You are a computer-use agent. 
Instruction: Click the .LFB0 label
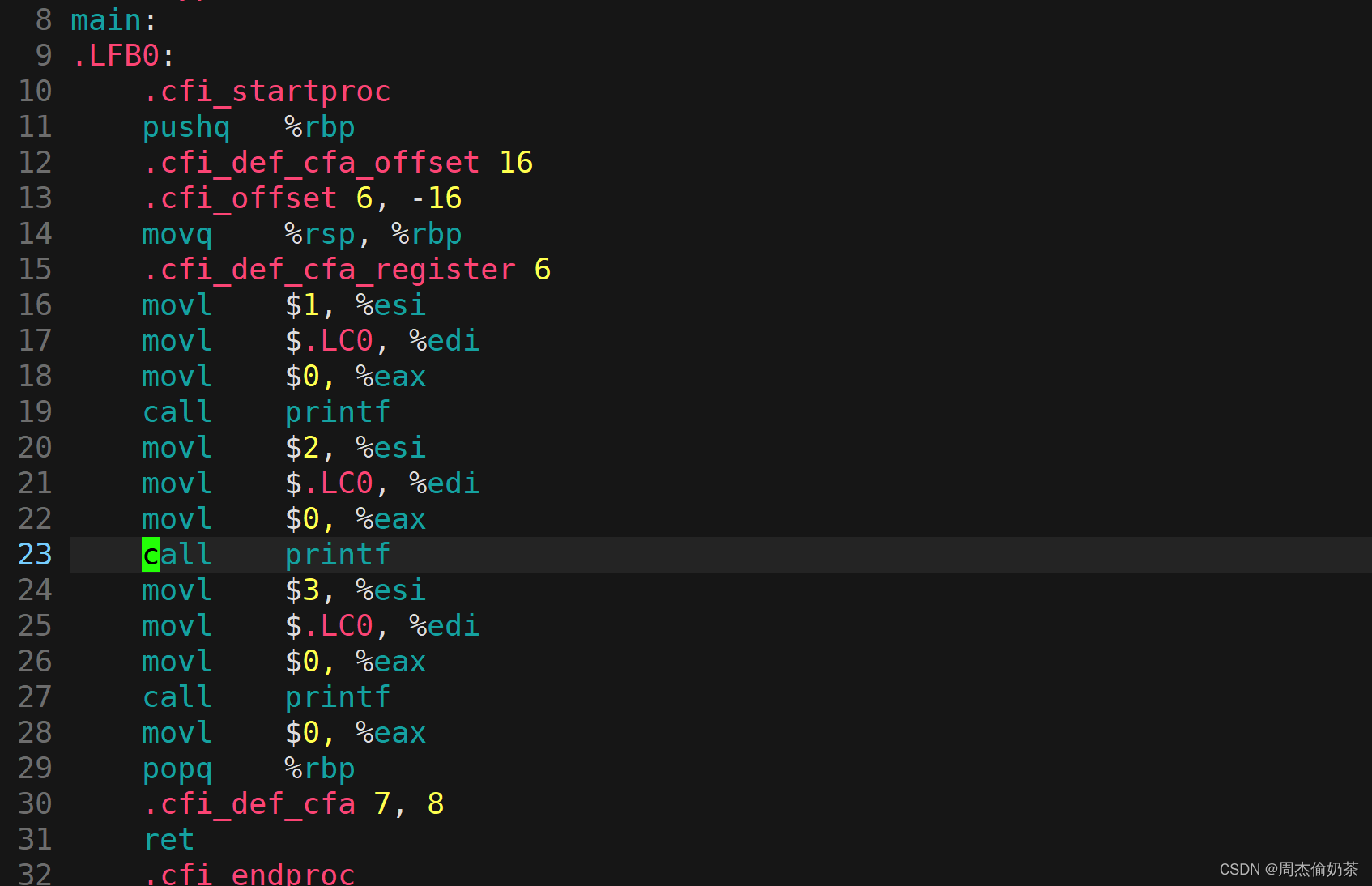click(x=116, y=56)
